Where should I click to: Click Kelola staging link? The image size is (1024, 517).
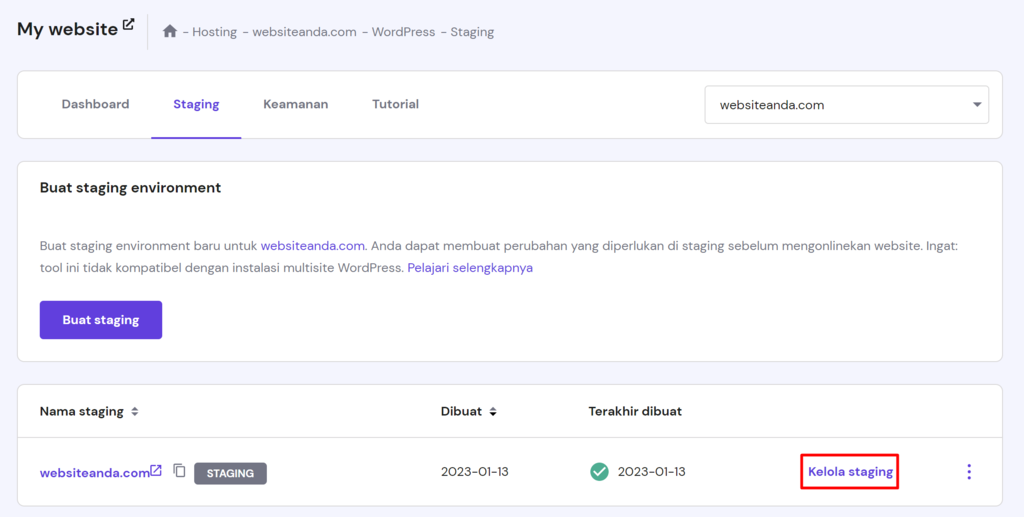(850, 472)
